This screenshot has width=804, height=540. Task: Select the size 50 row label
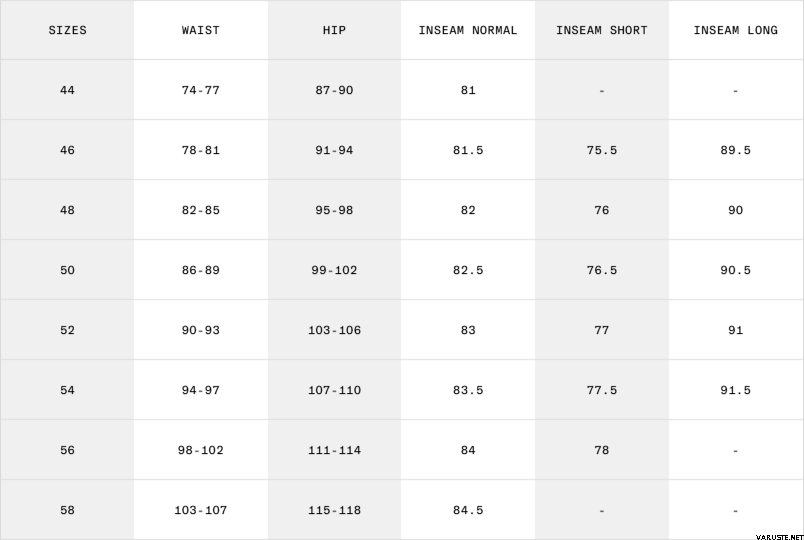coord(67,270)
